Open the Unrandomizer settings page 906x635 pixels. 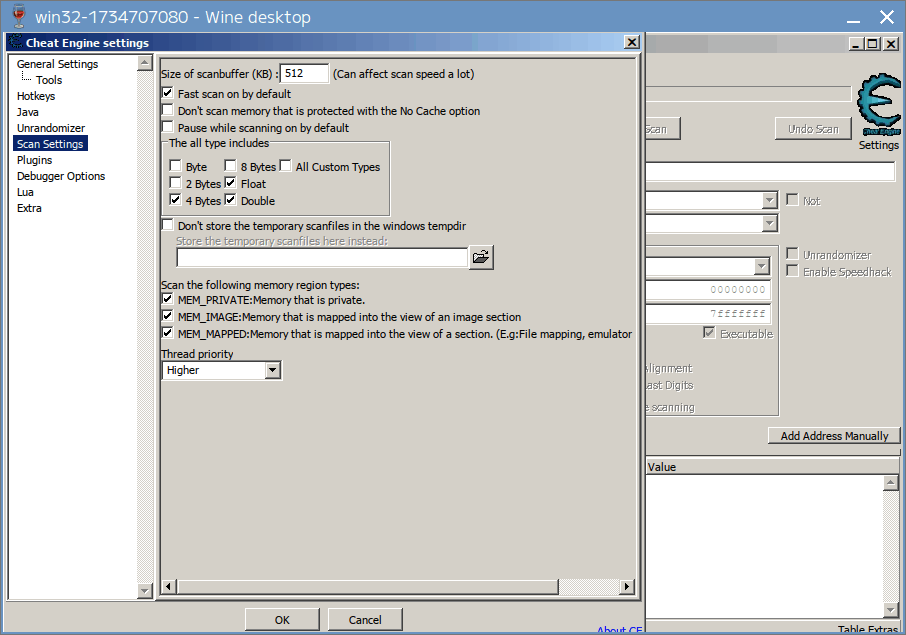tap(51, 128)
